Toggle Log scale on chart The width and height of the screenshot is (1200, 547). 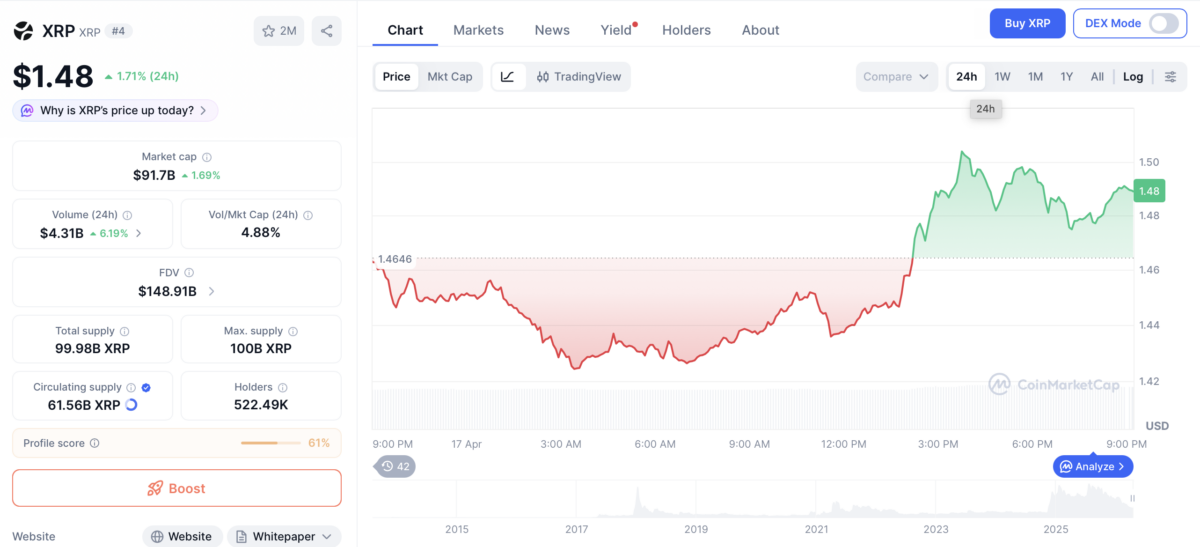click(x=1133, y=77)
